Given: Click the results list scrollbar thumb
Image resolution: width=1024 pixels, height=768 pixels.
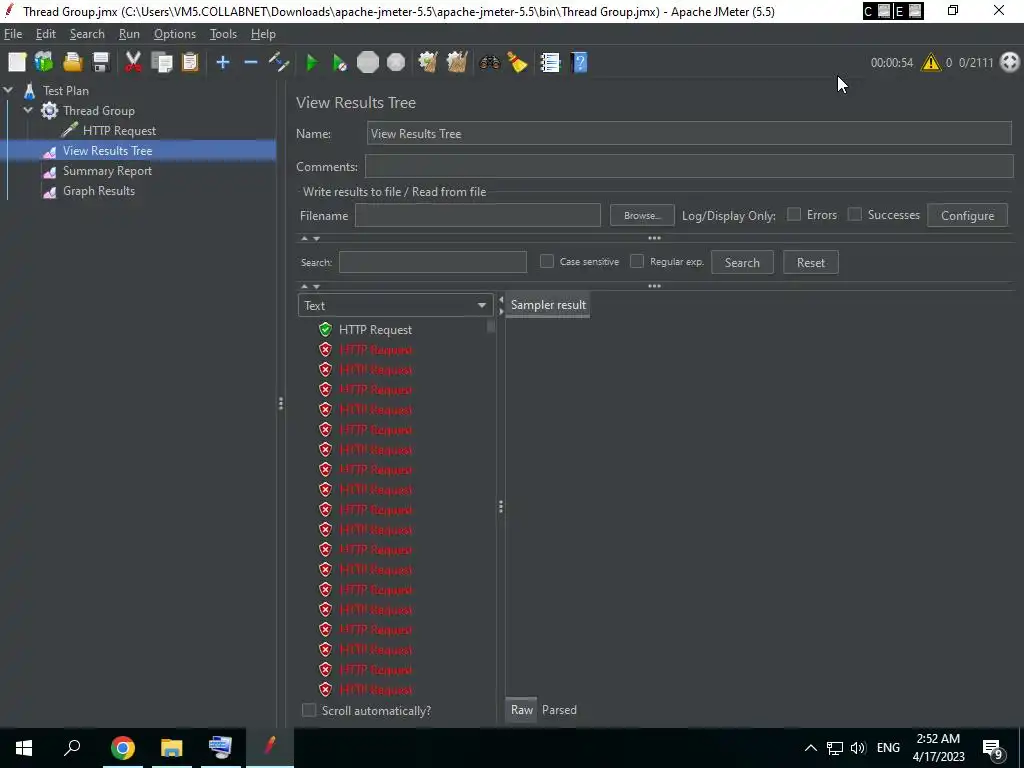Looking at the screenshot, I should pos(491,326).
